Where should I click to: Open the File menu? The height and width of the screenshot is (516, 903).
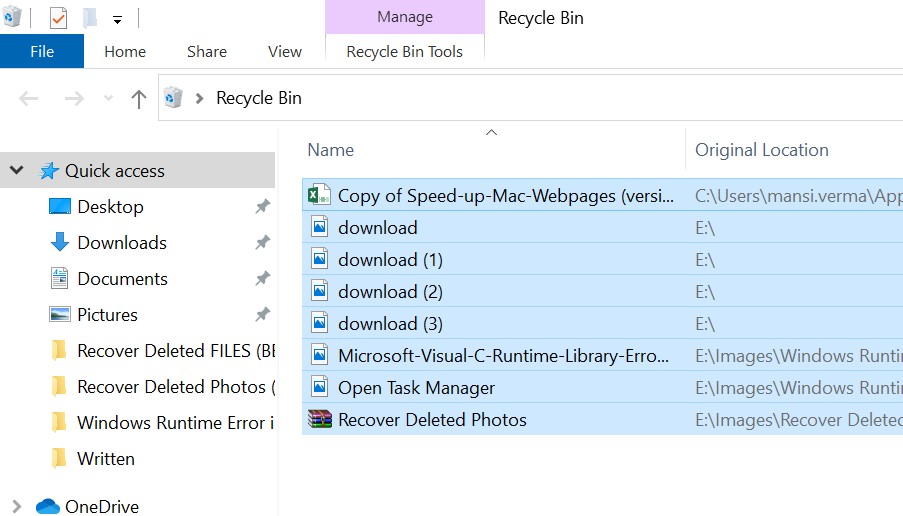click(x=42, y=51)
